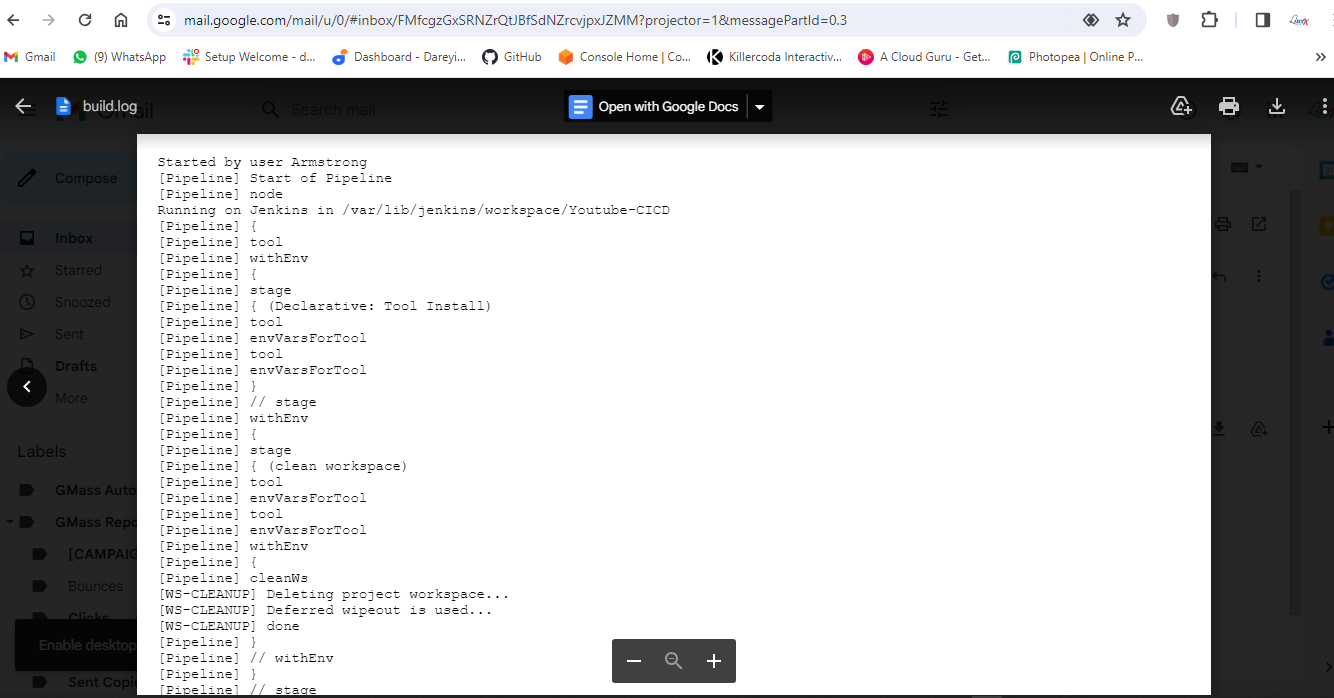1334x698 pixels.
Task: Close the build.log preview with back arrow
Action: click(x=24, y=107)
